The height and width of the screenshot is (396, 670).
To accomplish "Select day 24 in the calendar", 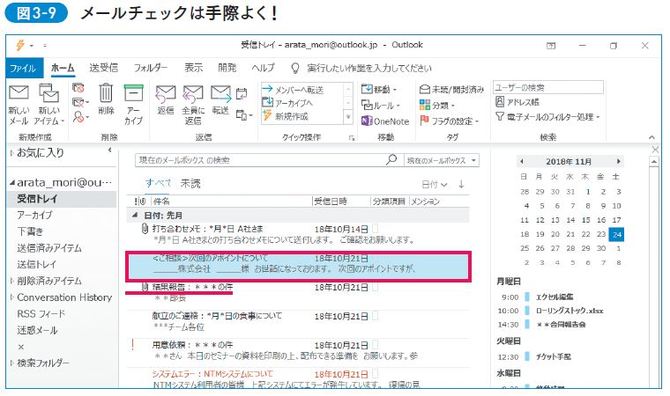I will point(617,235).
